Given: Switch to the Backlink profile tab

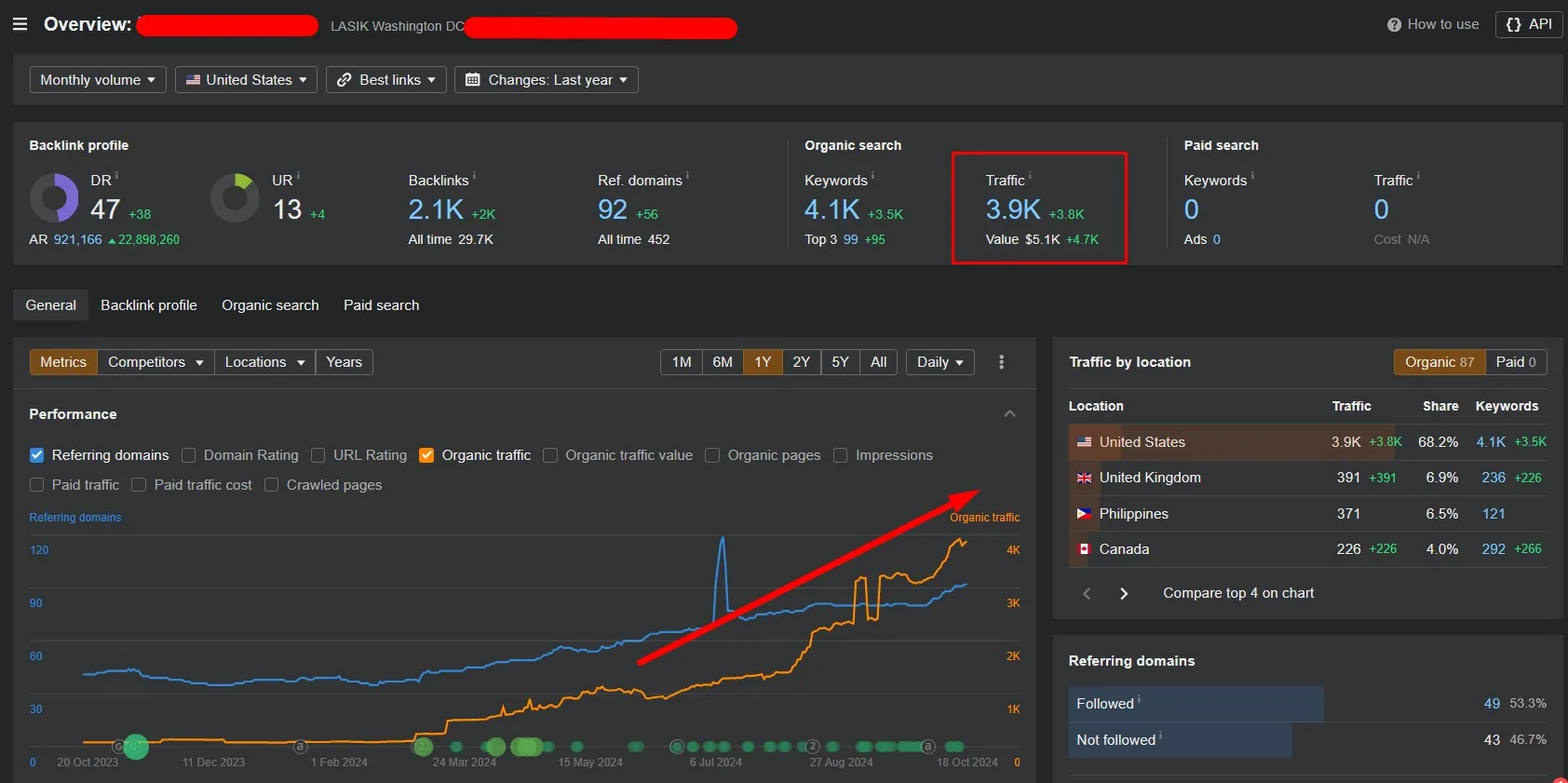Looking at the screenshot, I should tap(149, 305).
